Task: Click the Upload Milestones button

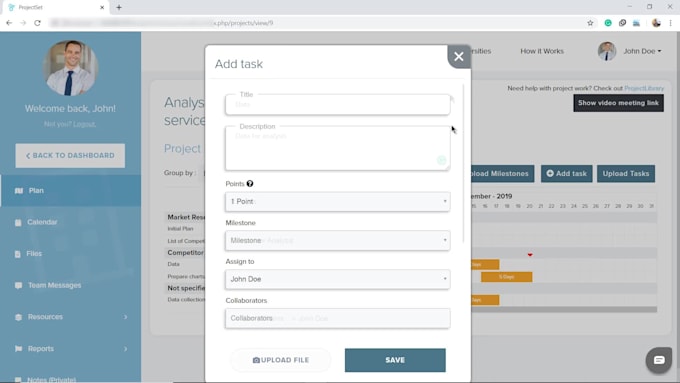Action: coord(502,173)
